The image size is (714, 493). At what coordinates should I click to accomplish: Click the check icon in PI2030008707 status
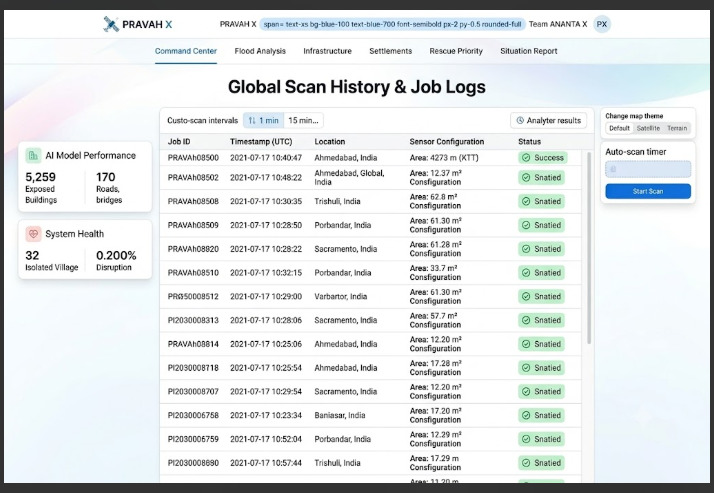pos(526,391)
